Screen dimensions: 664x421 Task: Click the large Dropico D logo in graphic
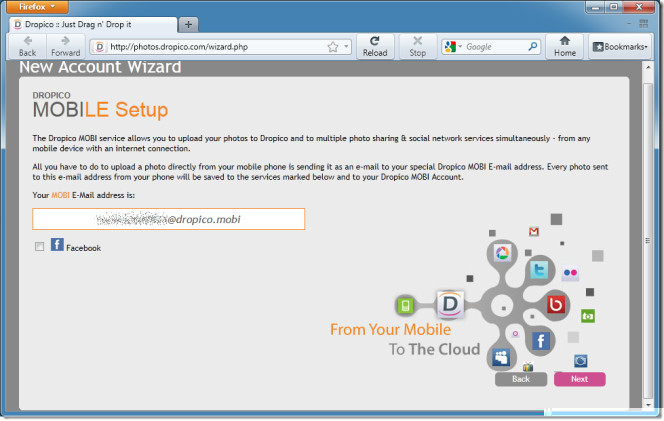click(x=450, y=305)
